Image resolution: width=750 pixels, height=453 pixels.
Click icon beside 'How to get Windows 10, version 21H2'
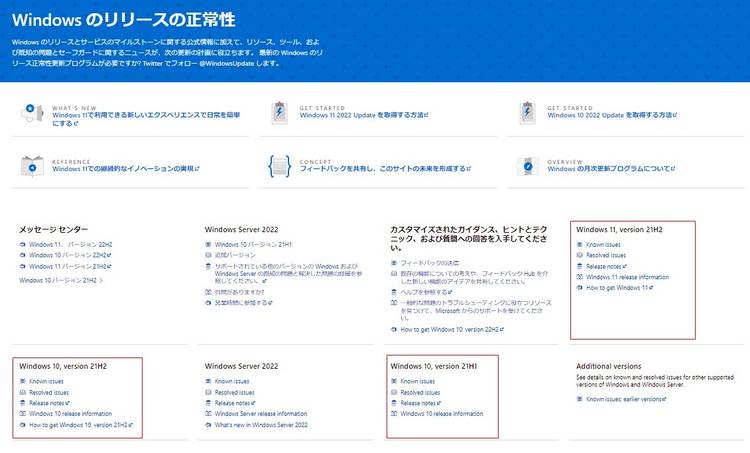tap(22, 425)
